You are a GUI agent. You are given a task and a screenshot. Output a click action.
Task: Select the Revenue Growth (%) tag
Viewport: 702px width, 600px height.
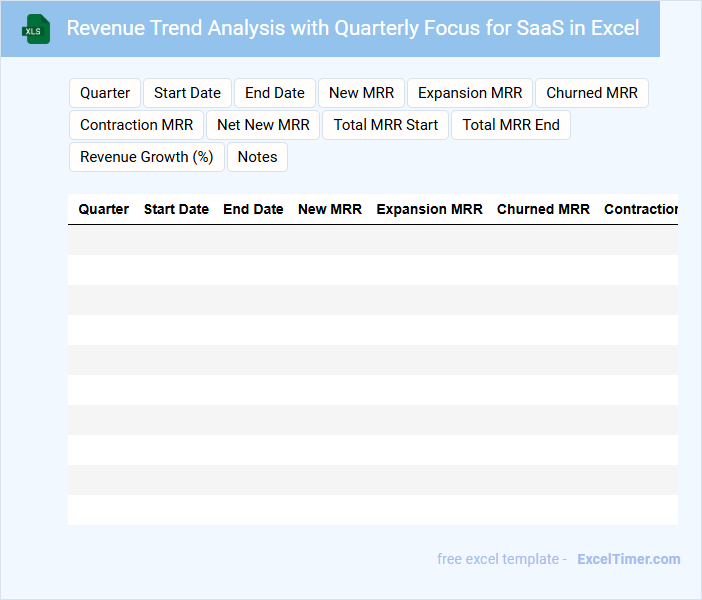[147, 157]
